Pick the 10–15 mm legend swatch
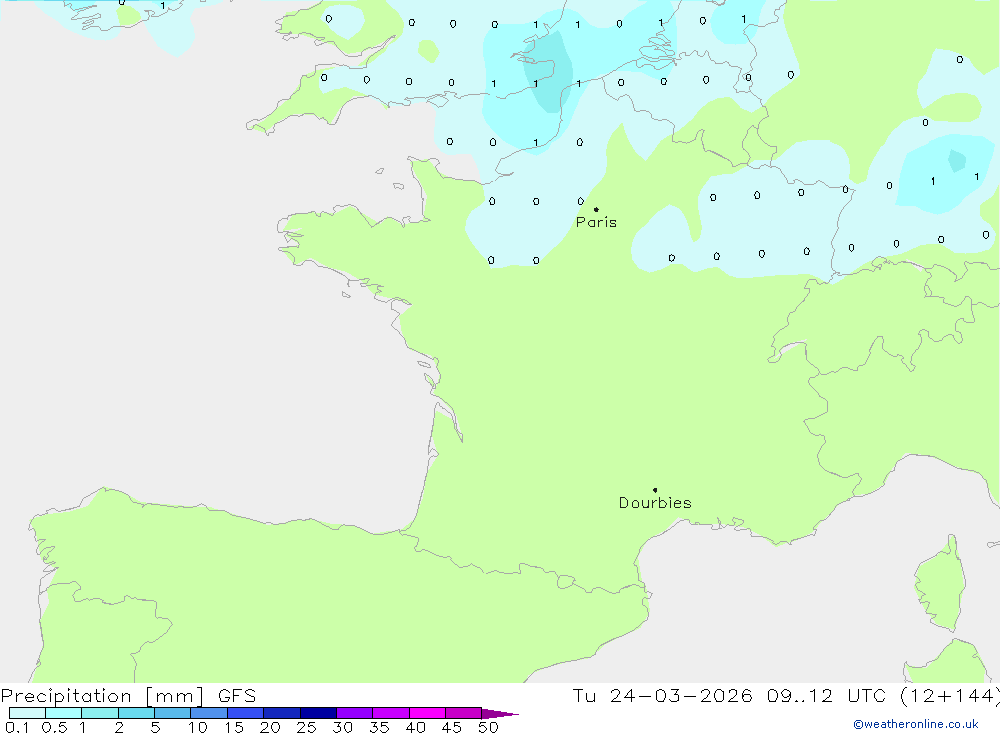Image resolution: width=1000 pixels, height=733 pixels. 209,713
